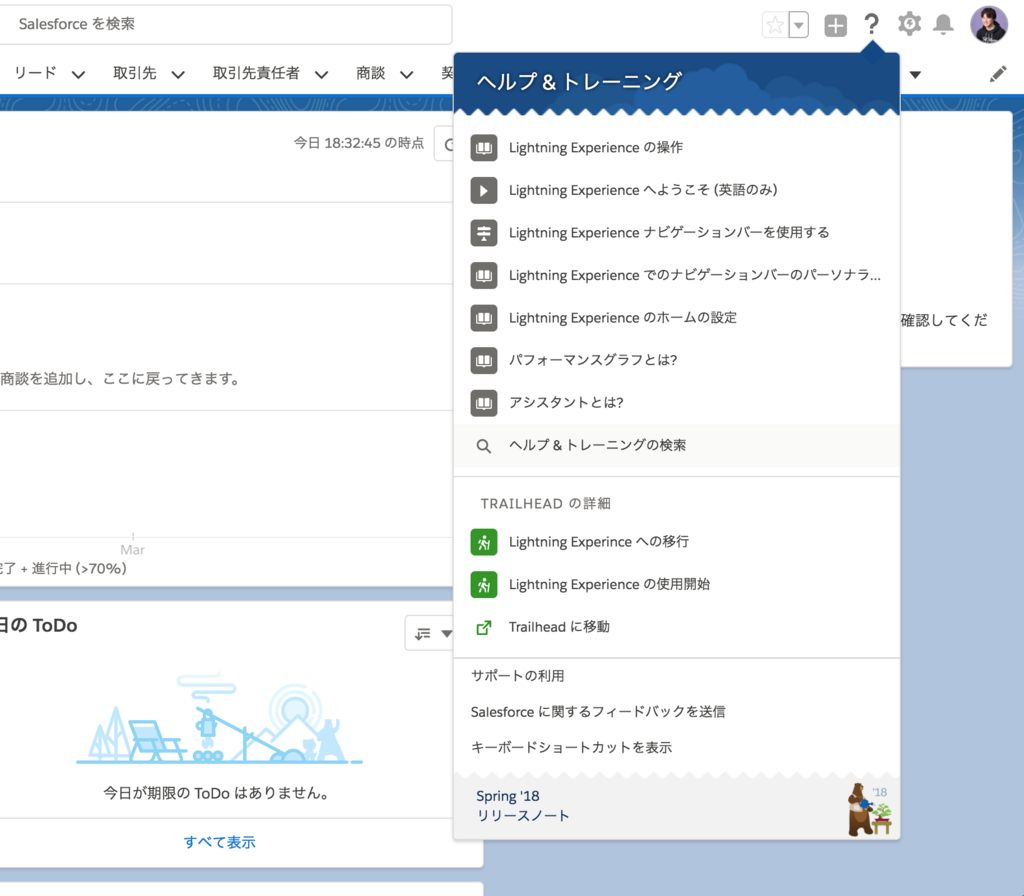This screenshot has width=1024, height=896.
Task: Open Lightning Experience でのナビゲーションバーのパーソナラ… link
Action: (x=695, y=275)
